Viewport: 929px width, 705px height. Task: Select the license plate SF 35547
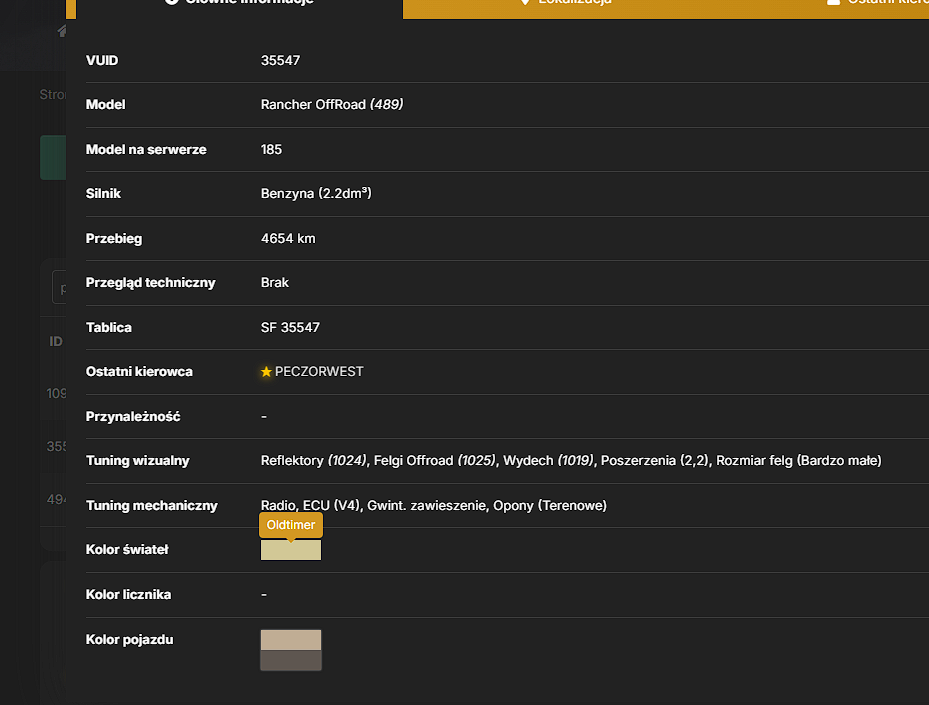[290, 327]
